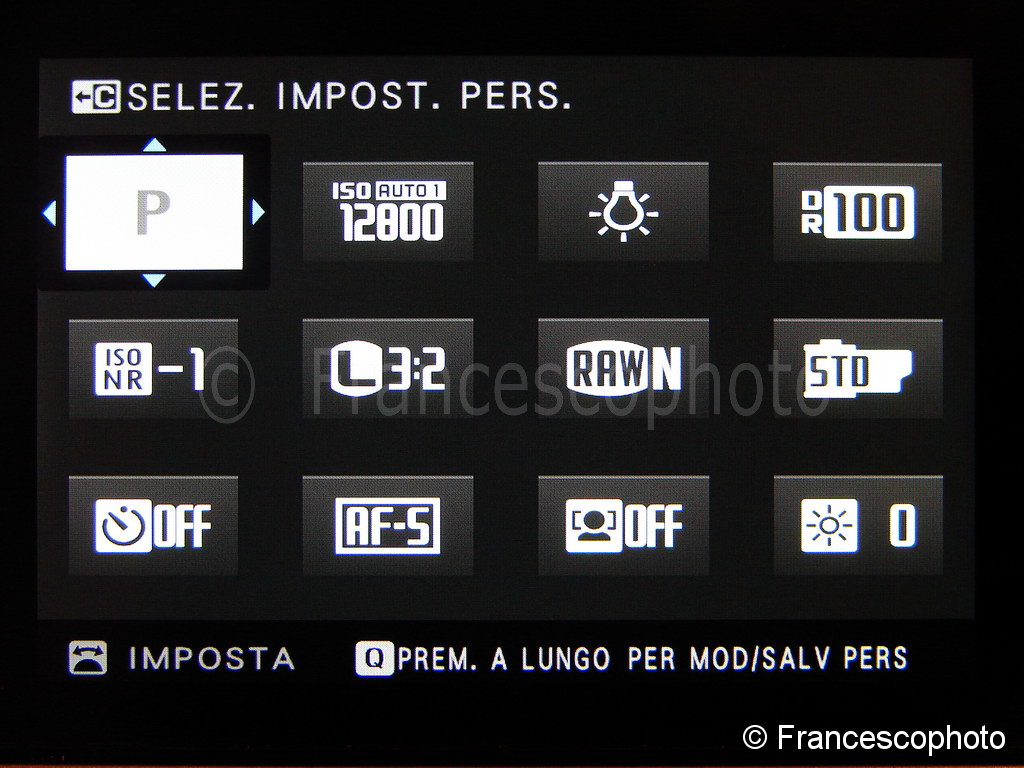
Task: Click the right arrow beside the P box
Action: [x=258, y=212]
